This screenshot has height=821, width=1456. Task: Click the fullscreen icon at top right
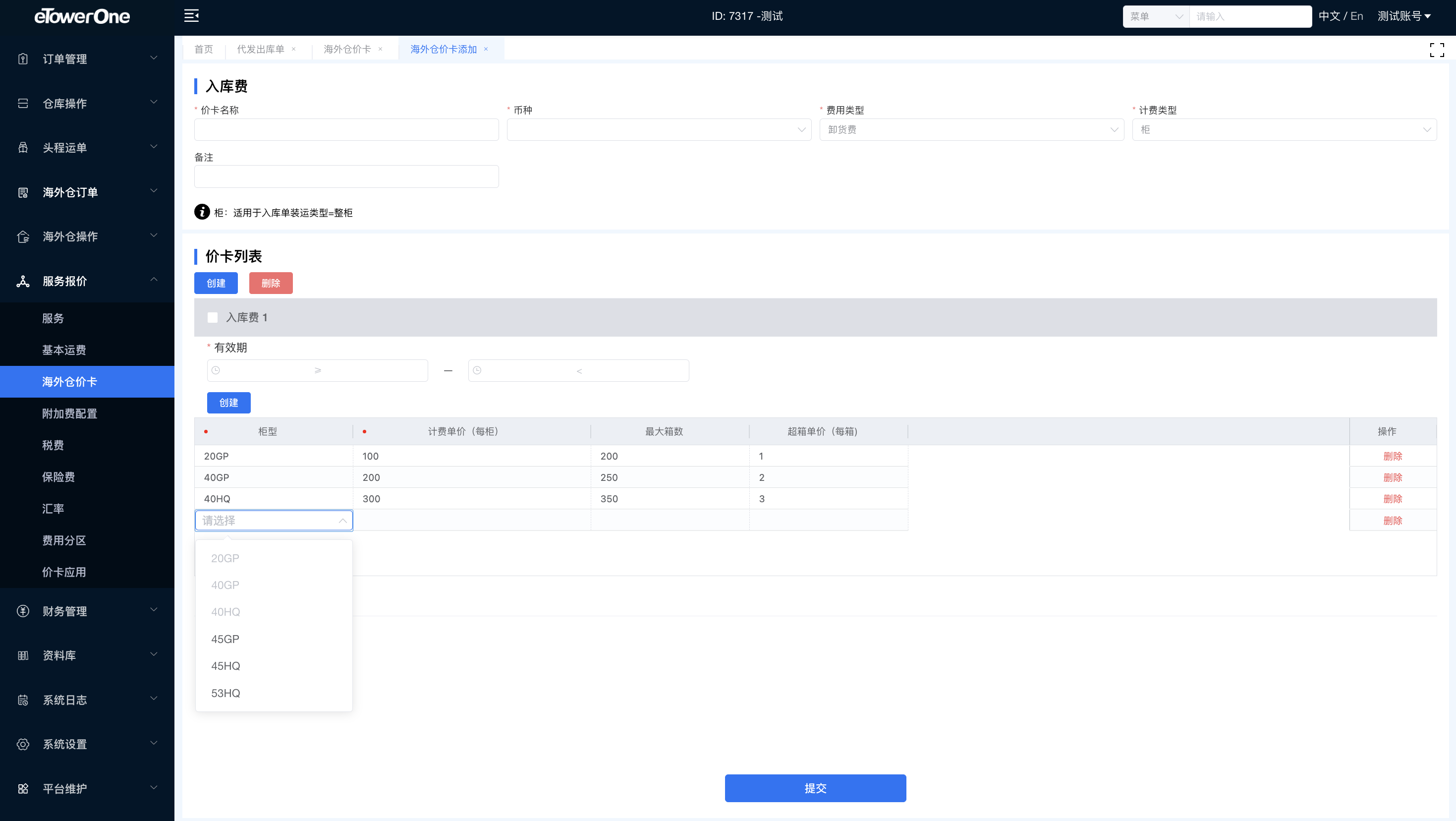pos(1436,50)
